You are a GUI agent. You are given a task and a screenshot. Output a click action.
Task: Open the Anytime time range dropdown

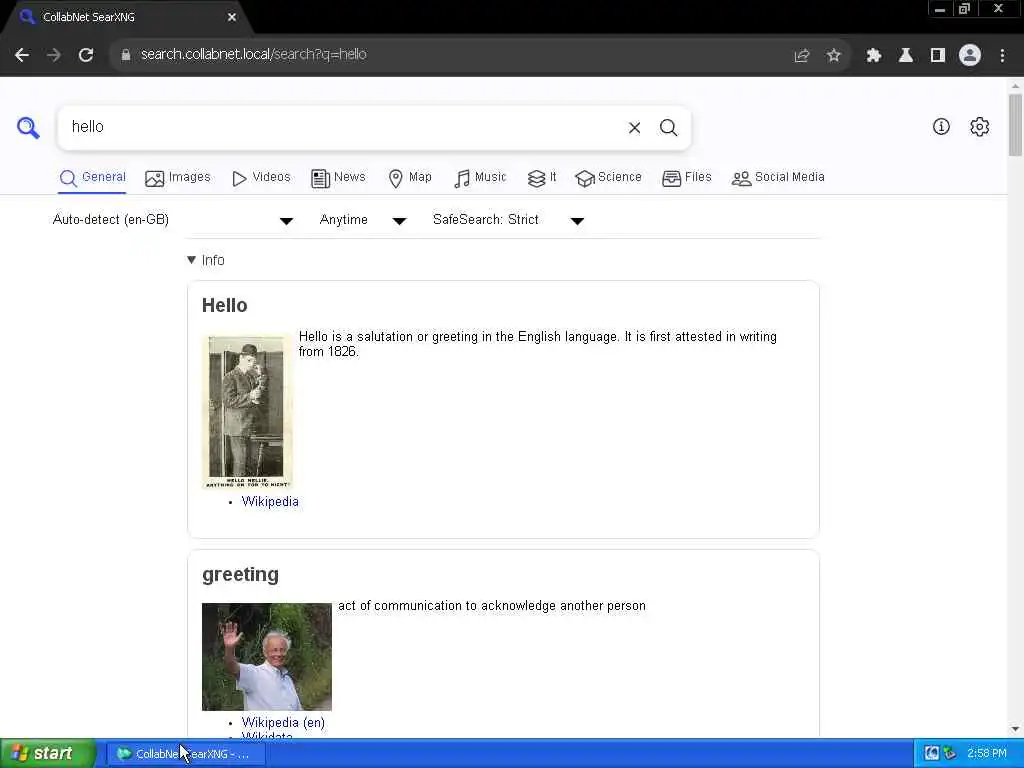coord(363,220)
